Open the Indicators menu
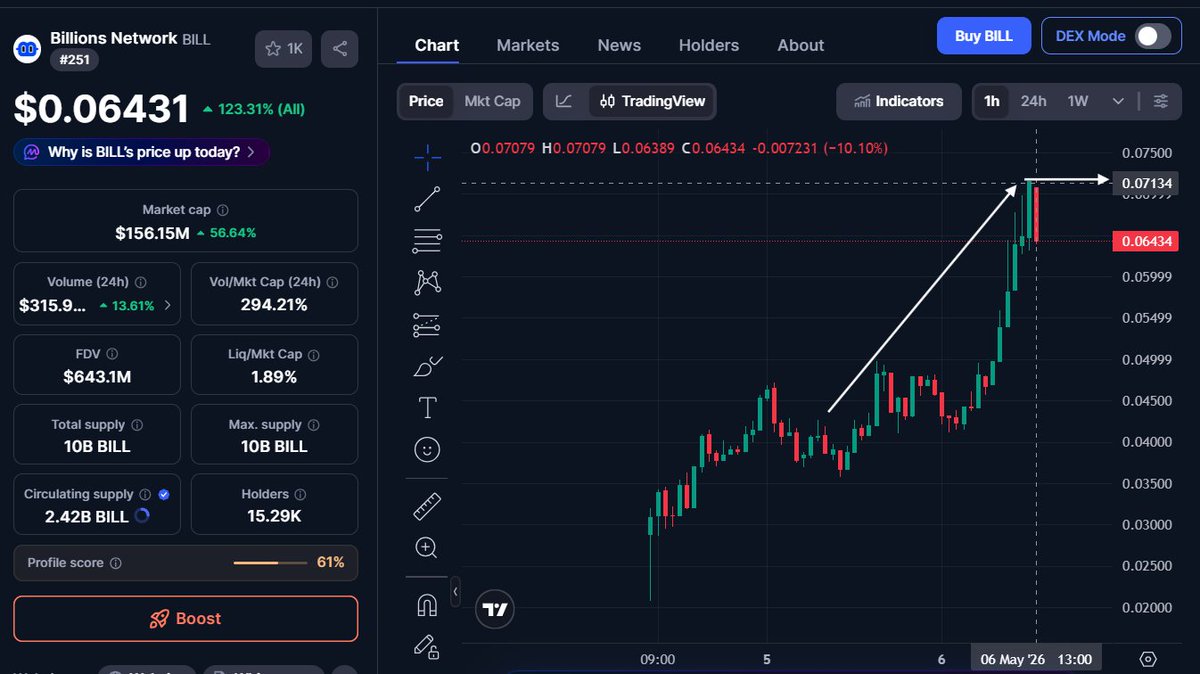 click(899, 101)
